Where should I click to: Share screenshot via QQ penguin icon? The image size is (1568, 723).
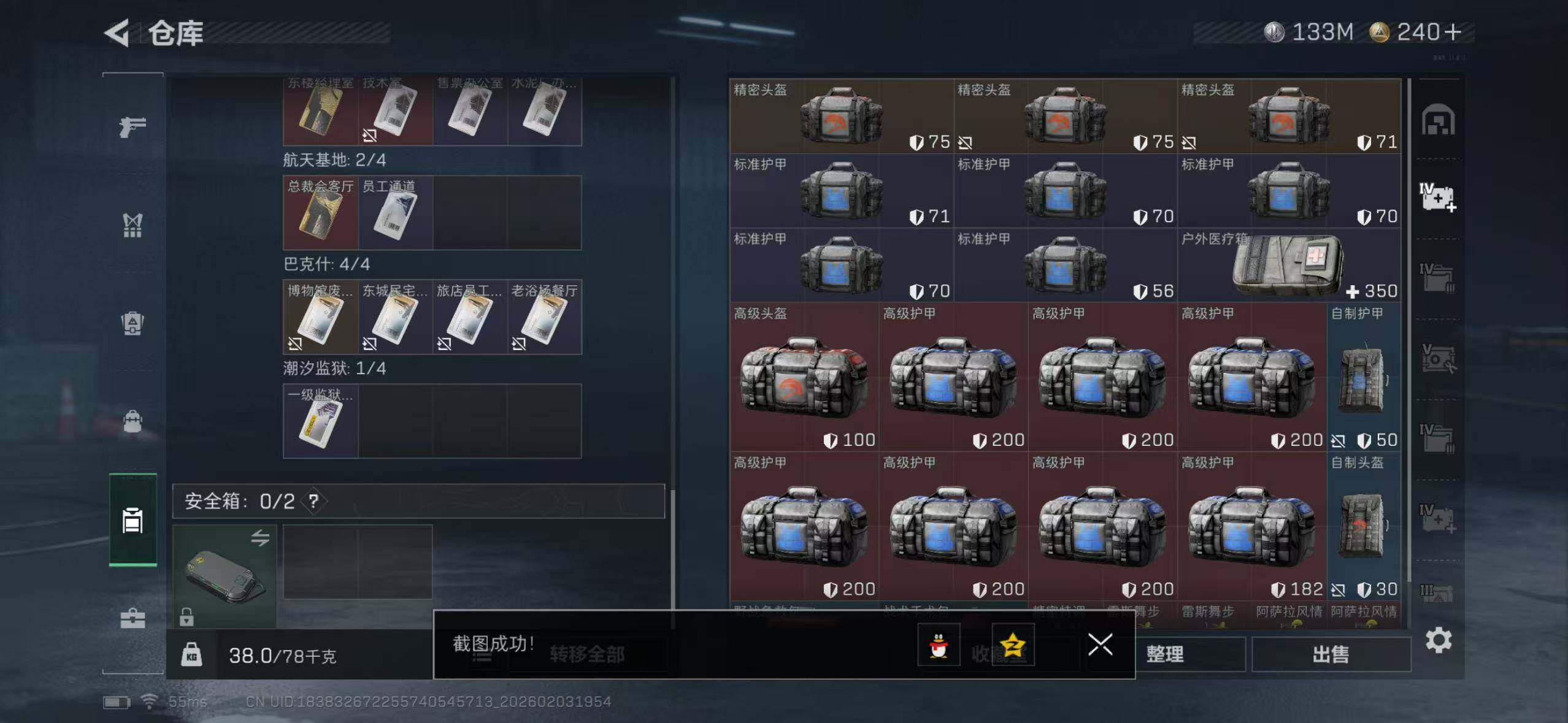[x=939, y=645]
